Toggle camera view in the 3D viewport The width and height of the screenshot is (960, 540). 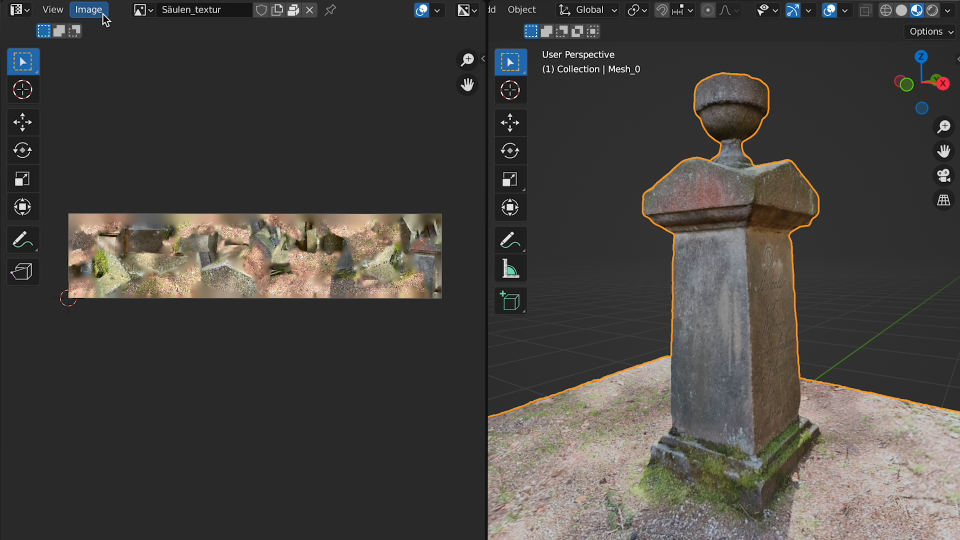click(943, 176)
